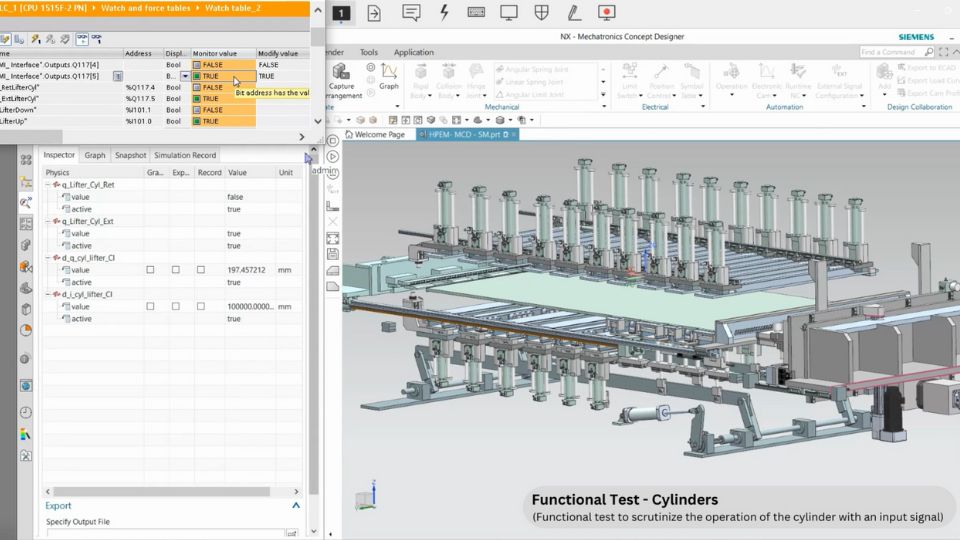Select the number 1 screen button
The height and width of the screenshot is (540, 960).
[x=341, y=13]
